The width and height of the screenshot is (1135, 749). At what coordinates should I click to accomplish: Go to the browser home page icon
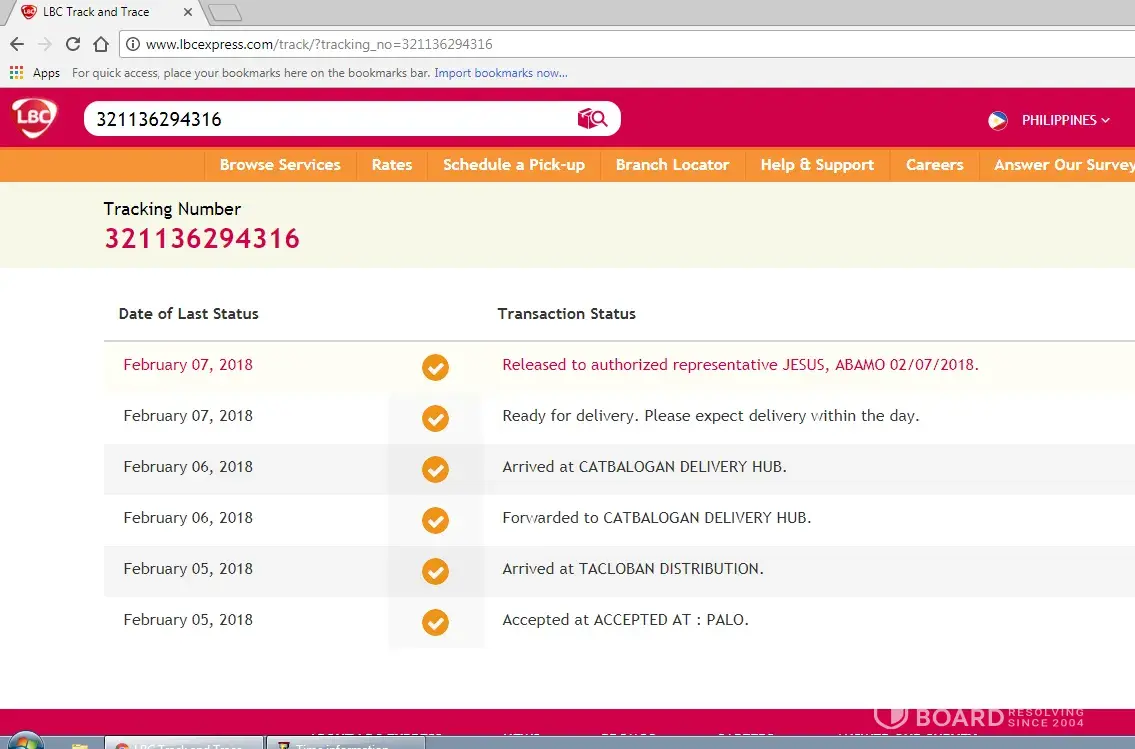point(100,44)
